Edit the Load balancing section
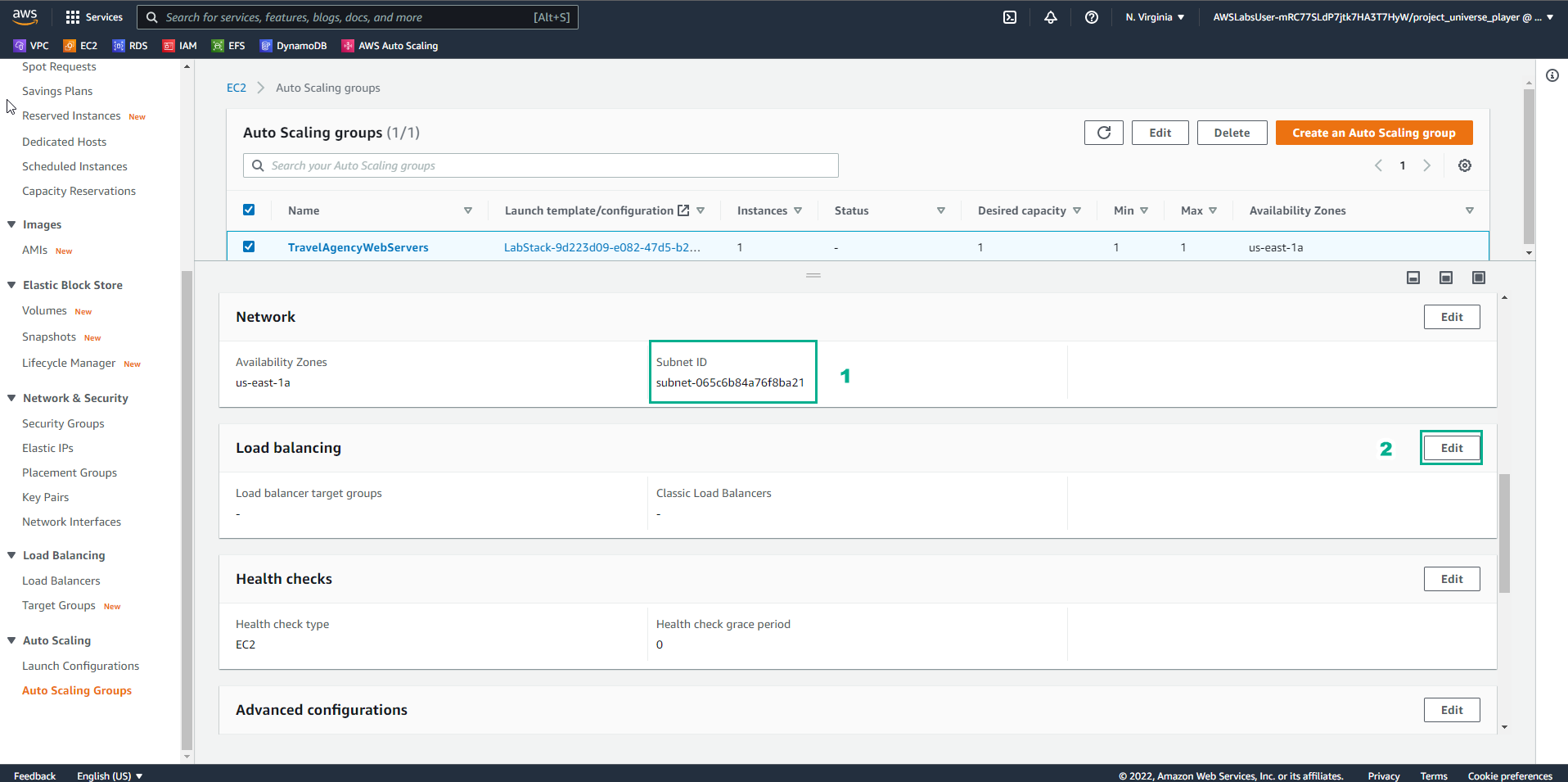Screen dimensions: 1568x782 1452,448
